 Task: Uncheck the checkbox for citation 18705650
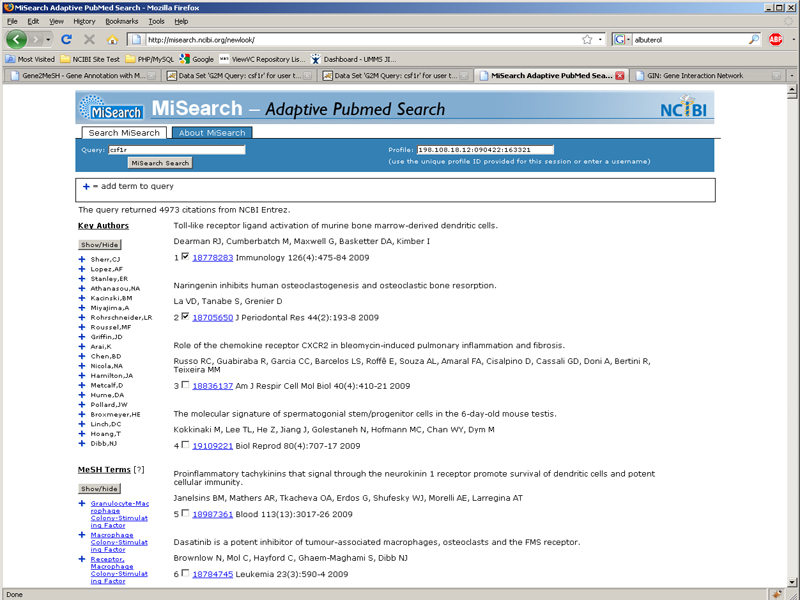(185, 316)
